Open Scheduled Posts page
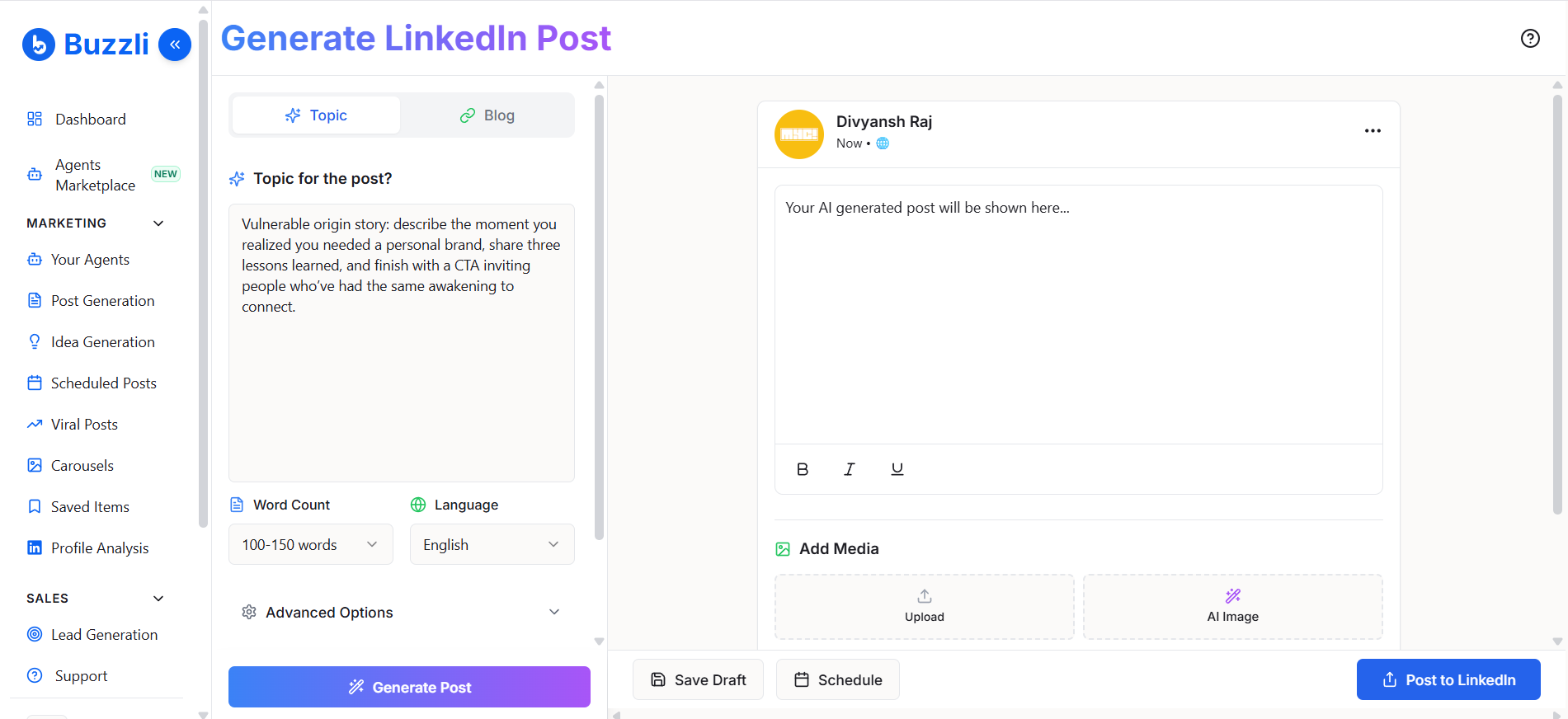The image size is (1568, 719). point(104,383)
